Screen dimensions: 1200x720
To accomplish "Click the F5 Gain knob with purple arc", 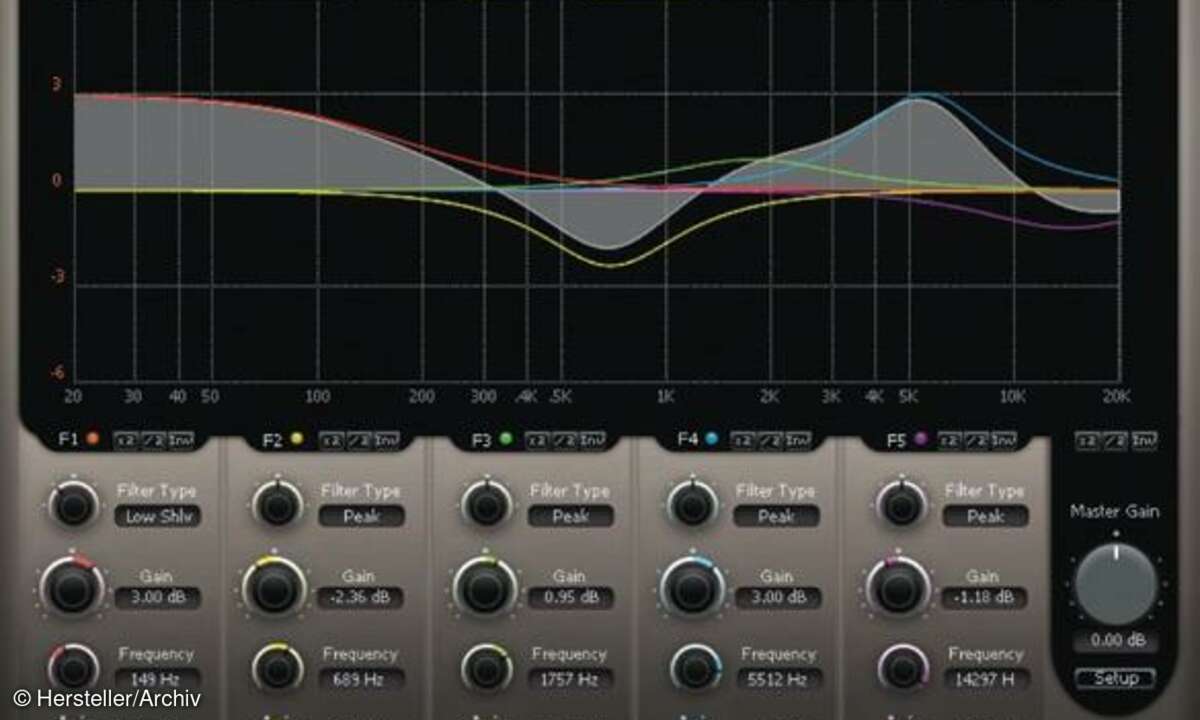I will click(898, 587).
